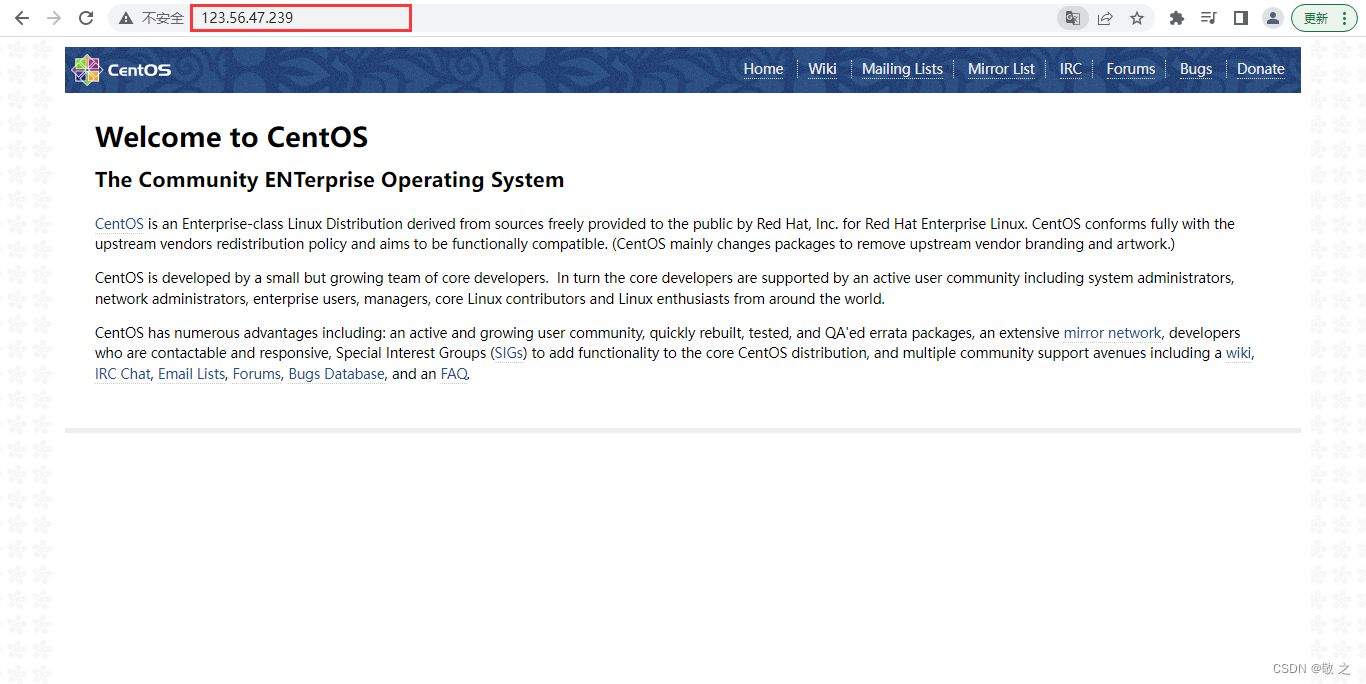Follow the Email Lists link
This screenshot has height=684, width=1366.
click(191, 374)
